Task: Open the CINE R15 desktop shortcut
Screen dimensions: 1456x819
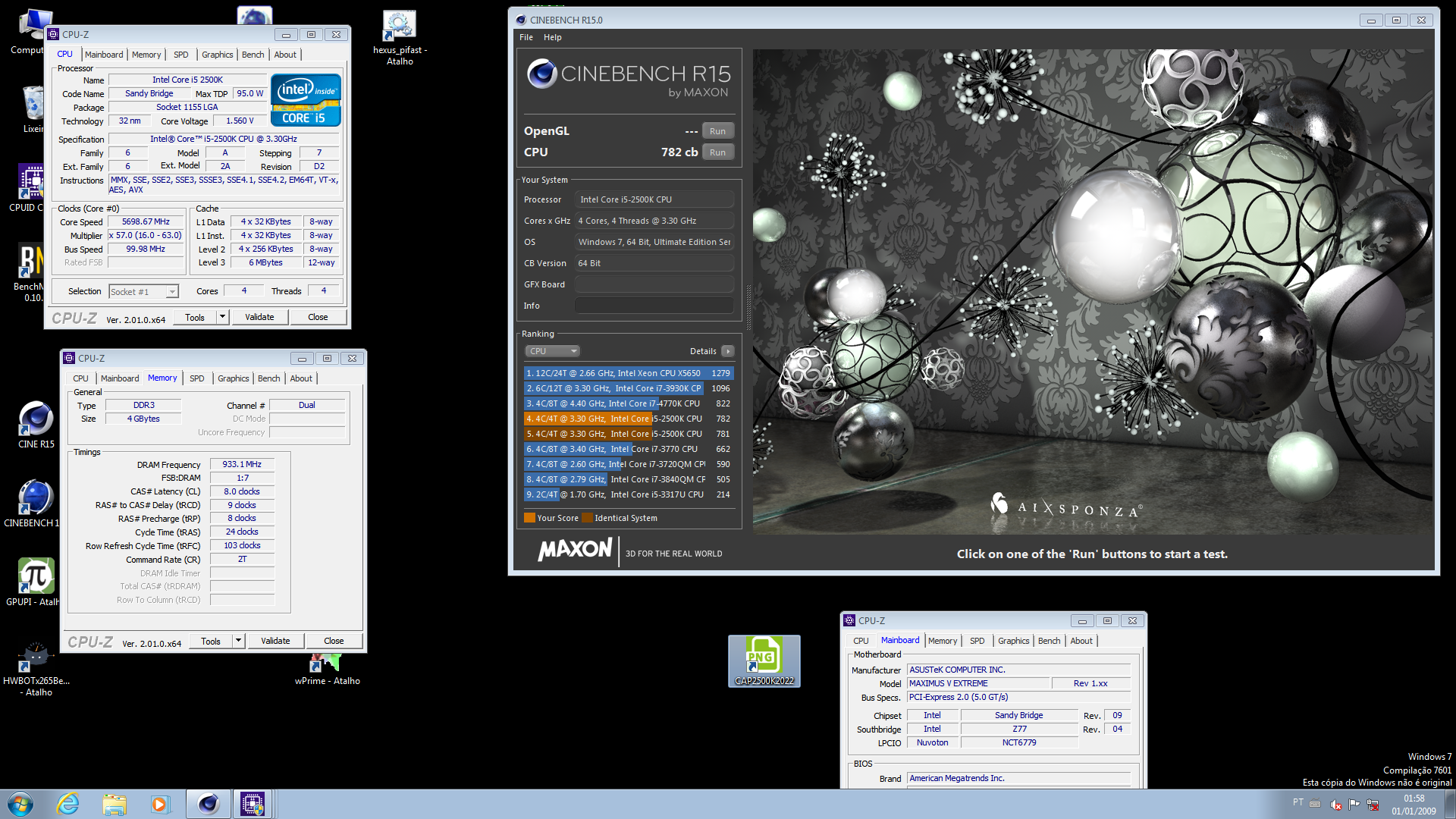Action: point(36,425)
